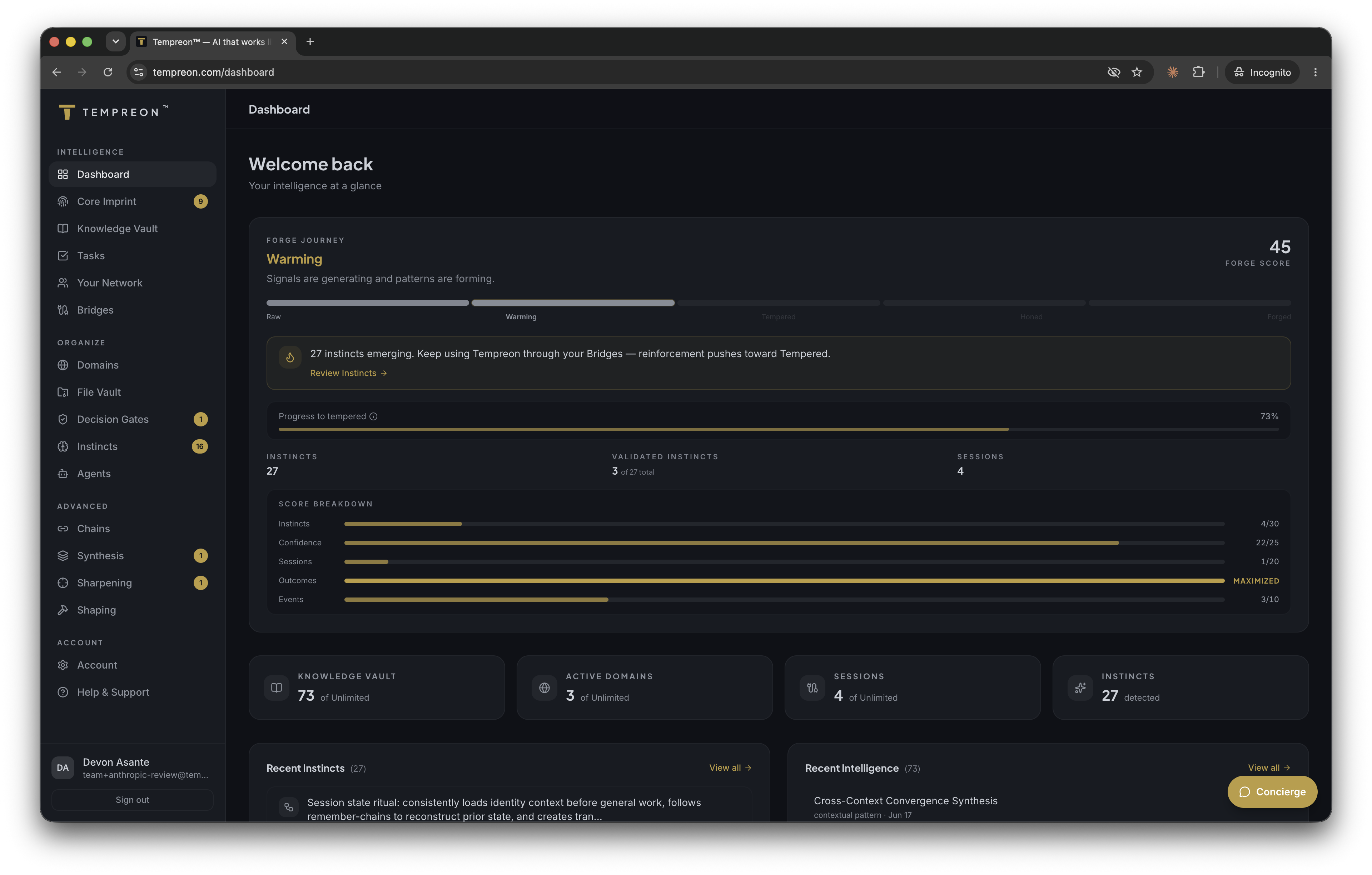The image size is (1372, 875).
Task: Click View all for Recent Intelligence
Action: tap(1269, 768)
